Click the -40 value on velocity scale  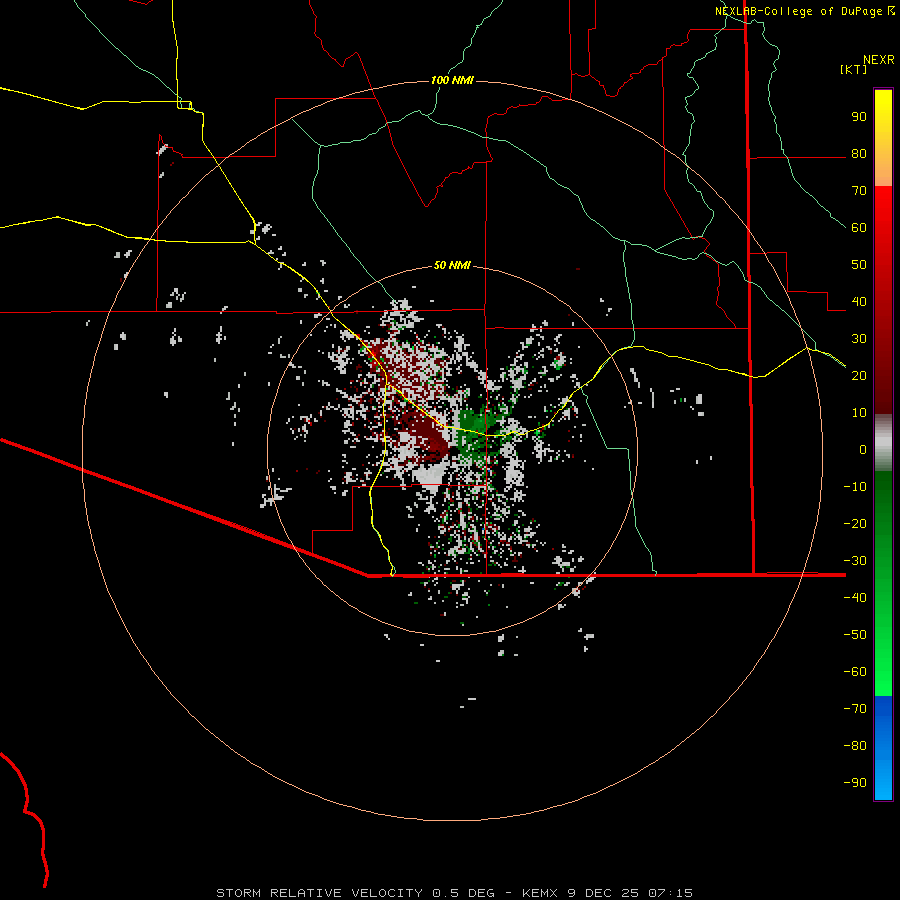click(x=855, y=598)
